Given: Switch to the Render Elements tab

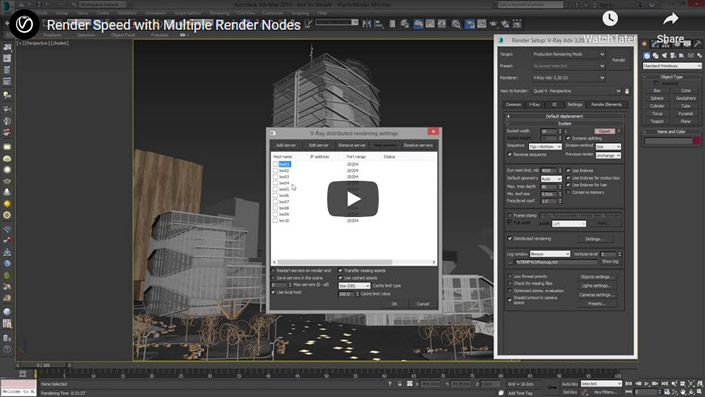Looking at the screenshot, I should click(606, 104).
